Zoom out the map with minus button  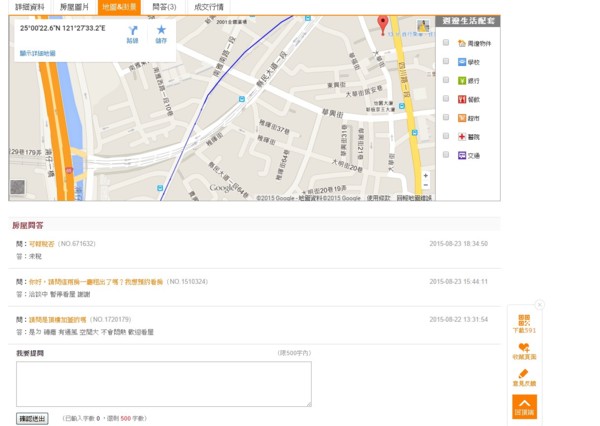click(425, 187)
